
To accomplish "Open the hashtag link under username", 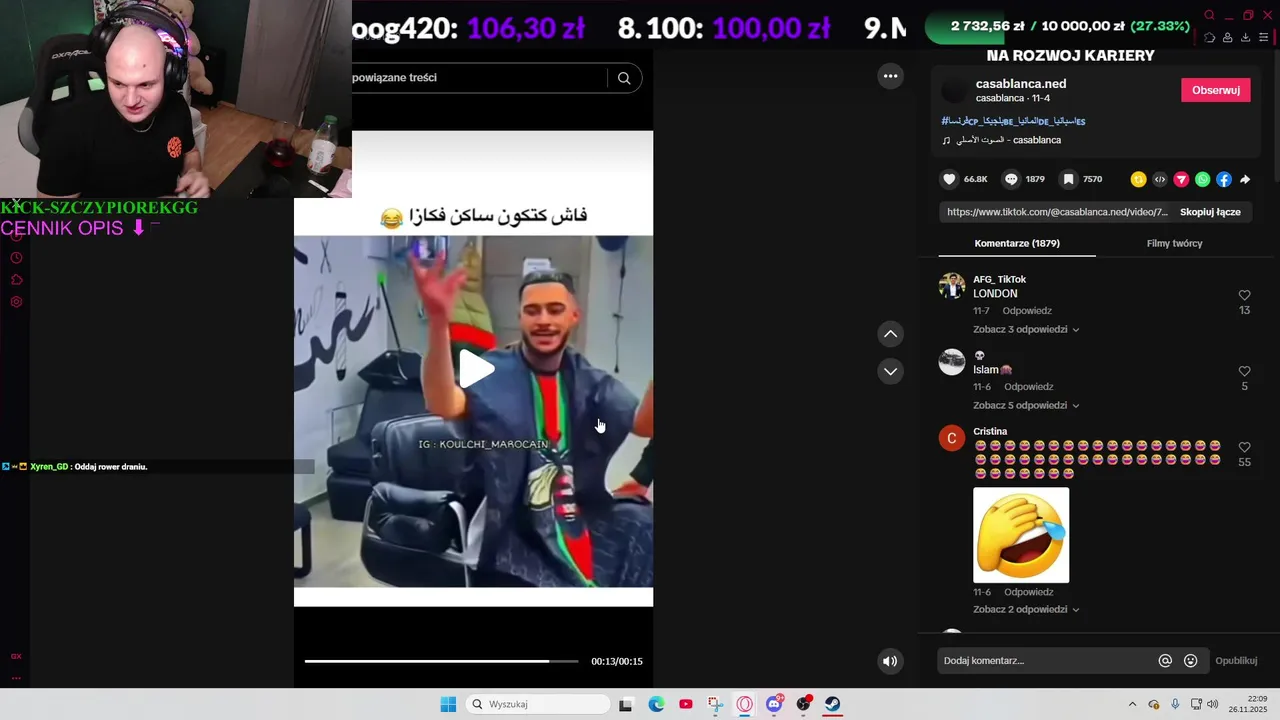I will point(1013,121).
